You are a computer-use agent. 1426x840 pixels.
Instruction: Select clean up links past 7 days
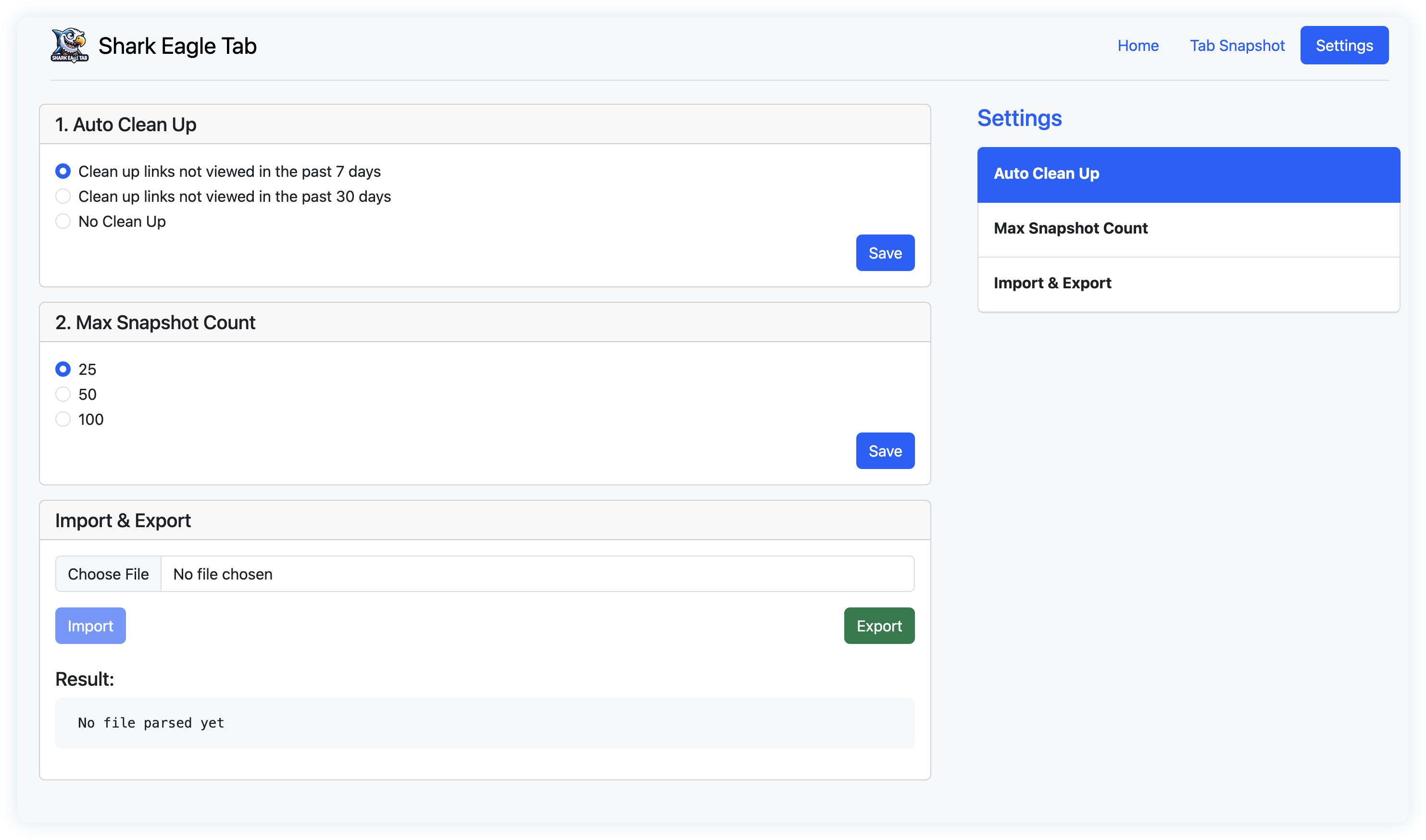click(63, 171)
